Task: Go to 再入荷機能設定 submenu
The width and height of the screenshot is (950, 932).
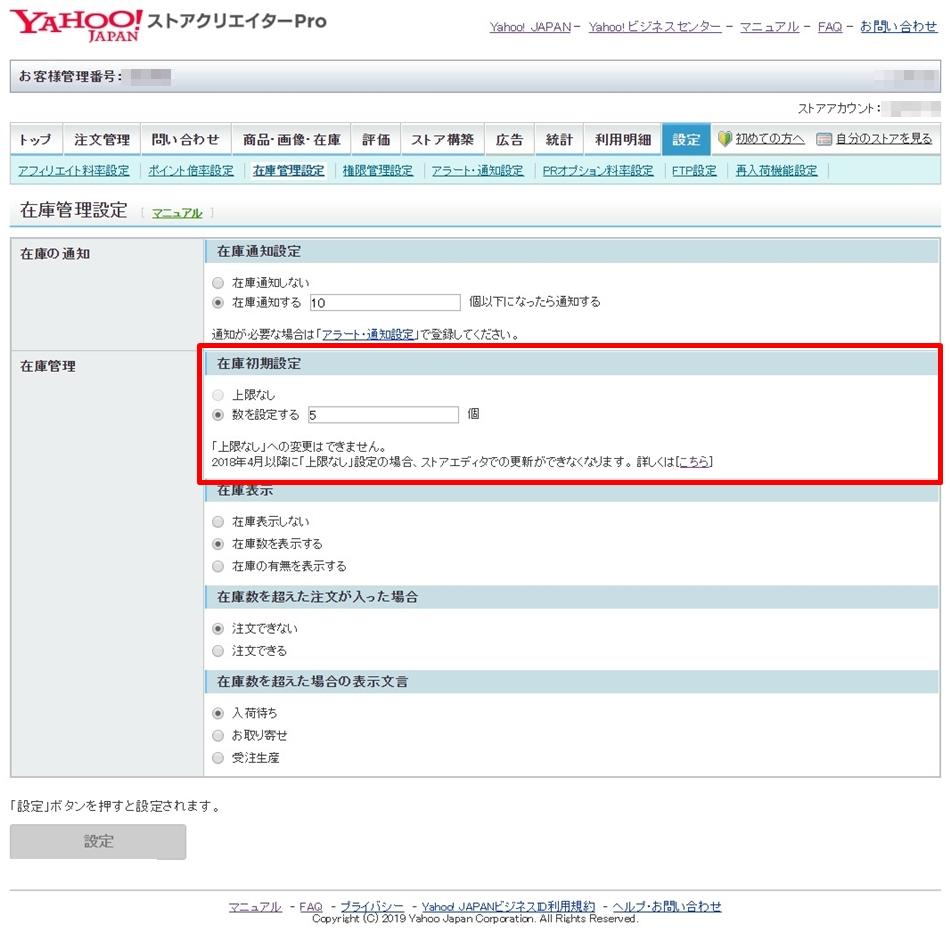Action: tap(776, 171)
